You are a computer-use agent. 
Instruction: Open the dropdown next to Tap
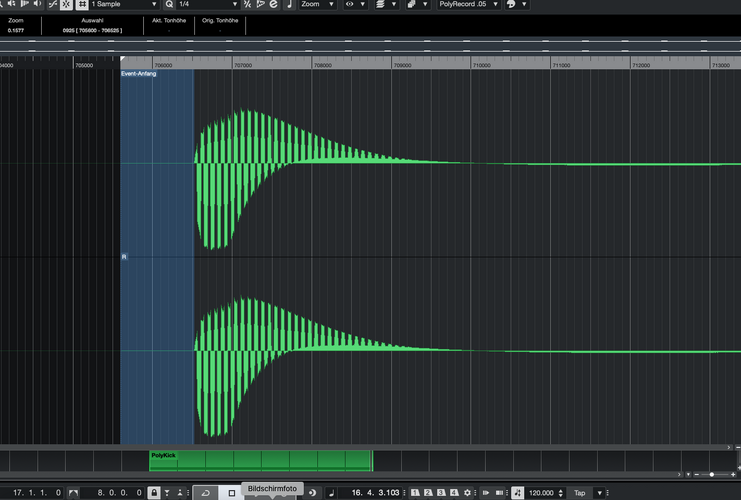(x=599, y=493)
